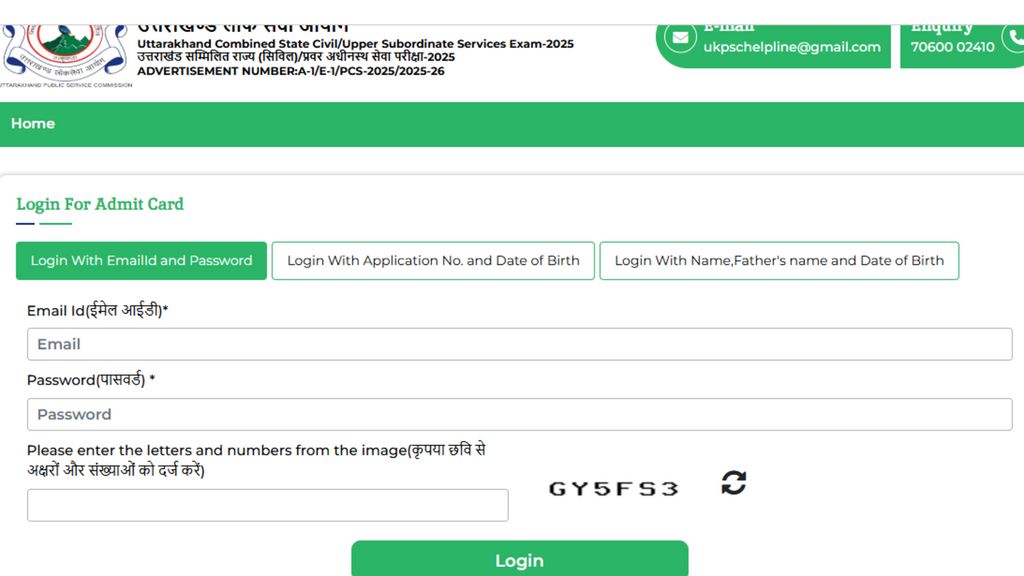Open the Home menu item
The height and width of the screenshot is (576, 1024).
(x=33, y=123)
